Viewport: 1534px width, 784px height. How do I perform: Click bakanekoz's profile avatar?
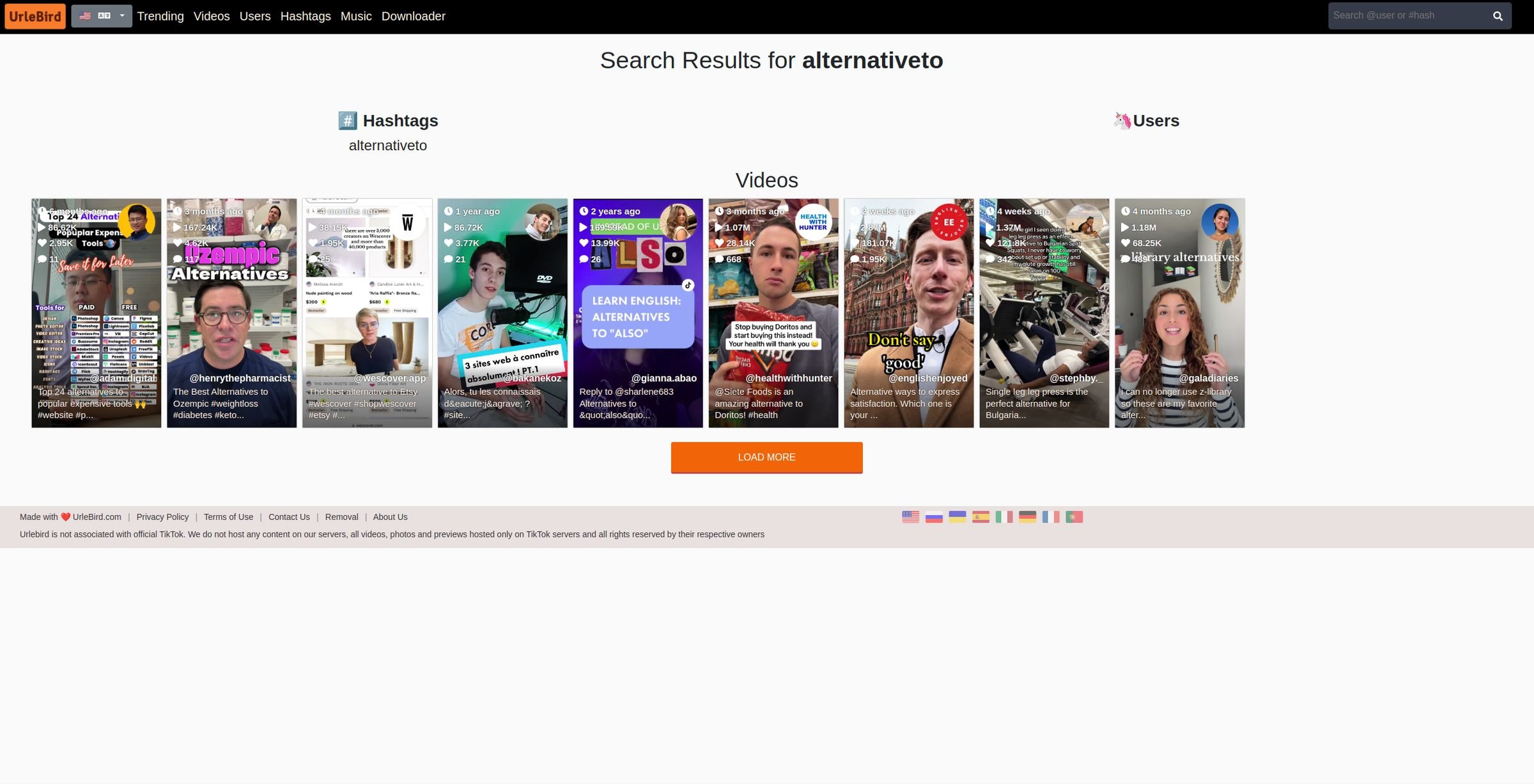(543, 222)
